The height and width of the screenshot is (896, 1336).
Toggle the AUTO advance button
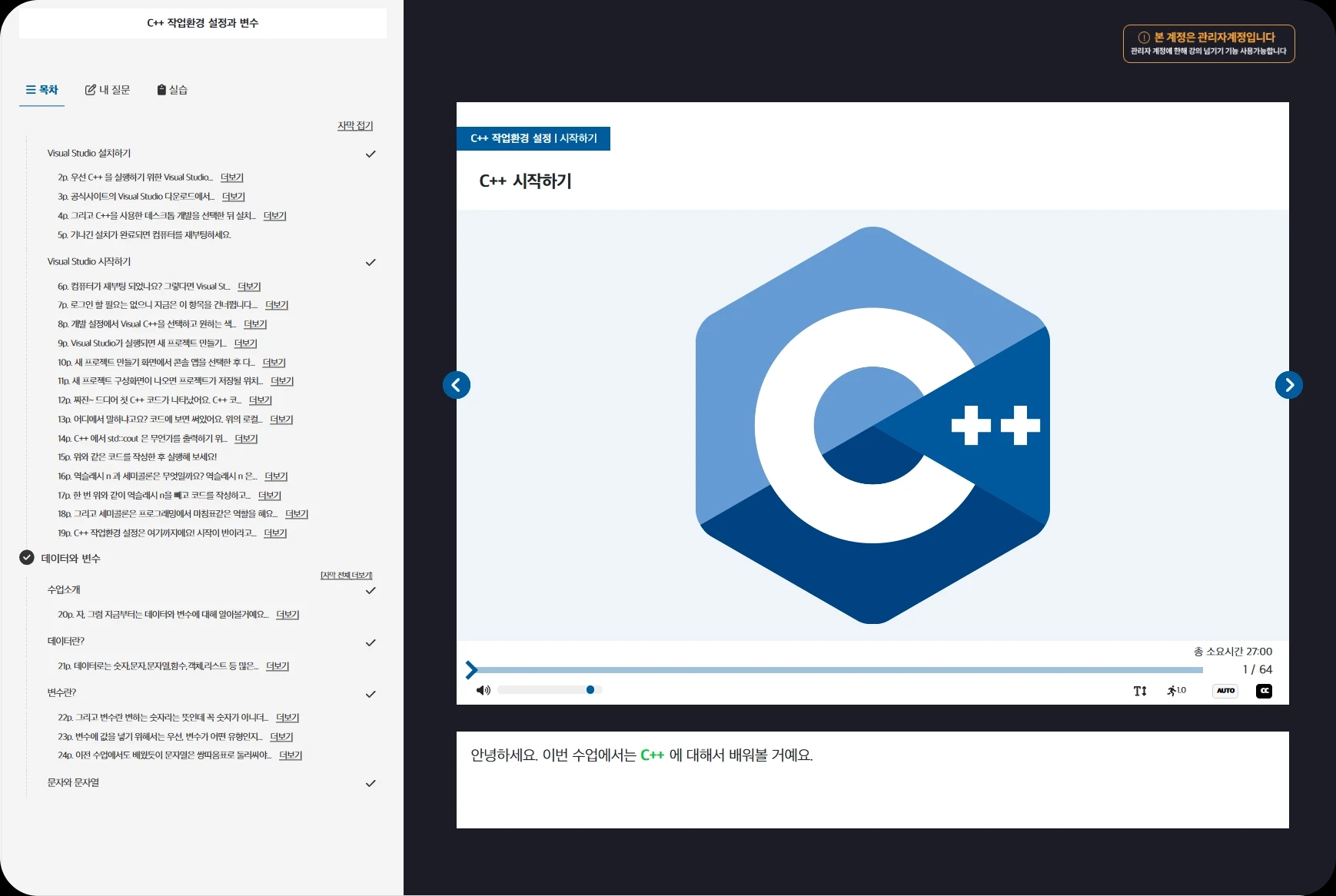click(x=1225, y=691)
